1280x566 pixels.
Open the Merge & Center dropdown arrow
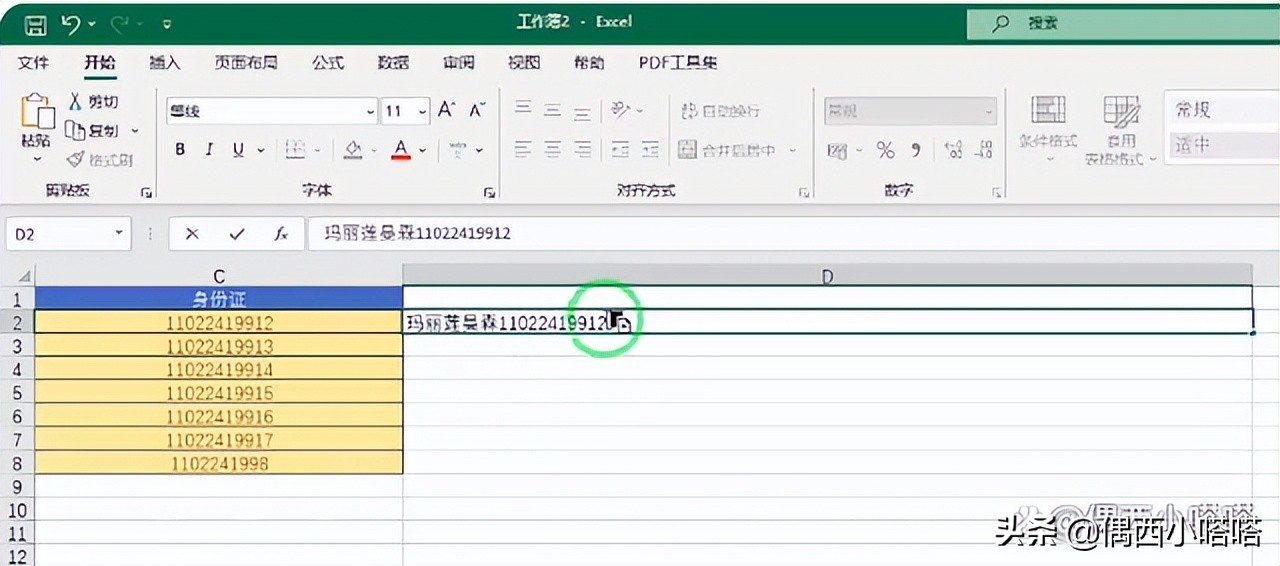pyautogui.click(x=792, y=151)
